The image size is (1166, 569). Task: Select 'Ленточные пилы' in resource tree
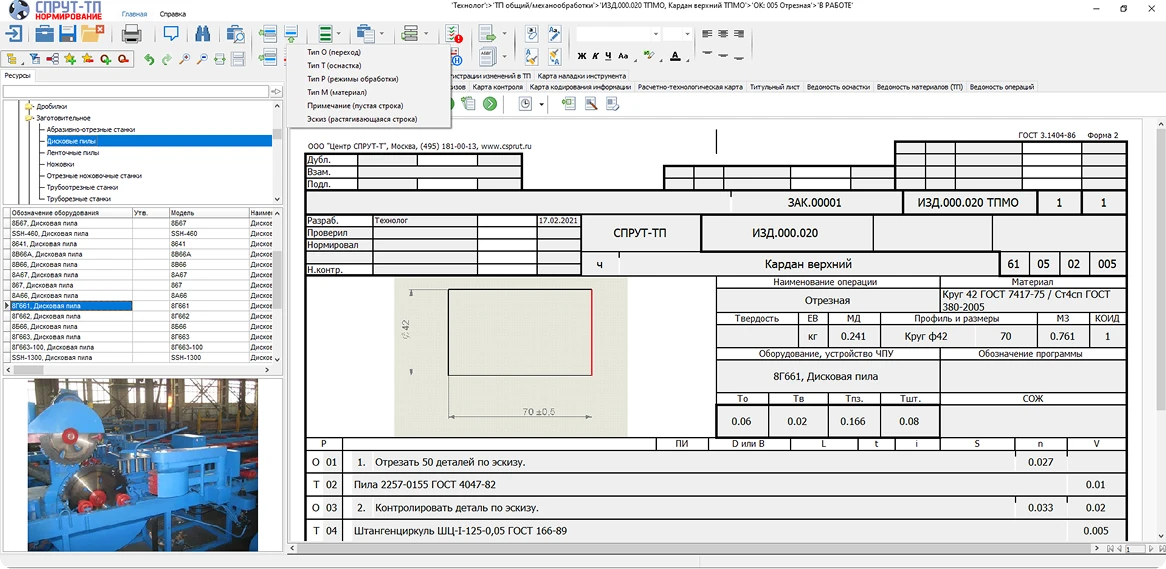(71, 152)
